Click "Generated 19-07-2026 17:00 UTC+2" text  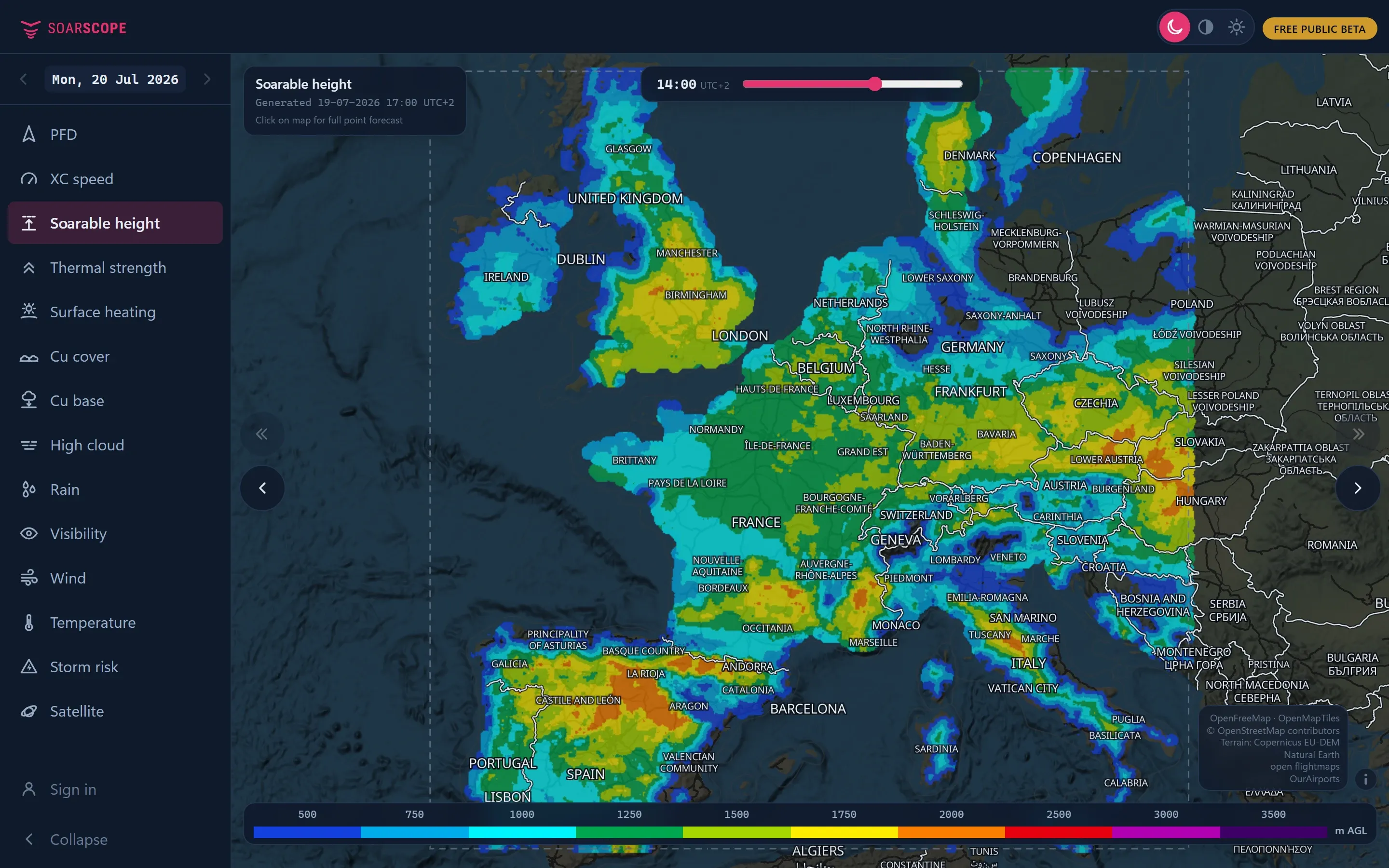[x=354, y=102]
